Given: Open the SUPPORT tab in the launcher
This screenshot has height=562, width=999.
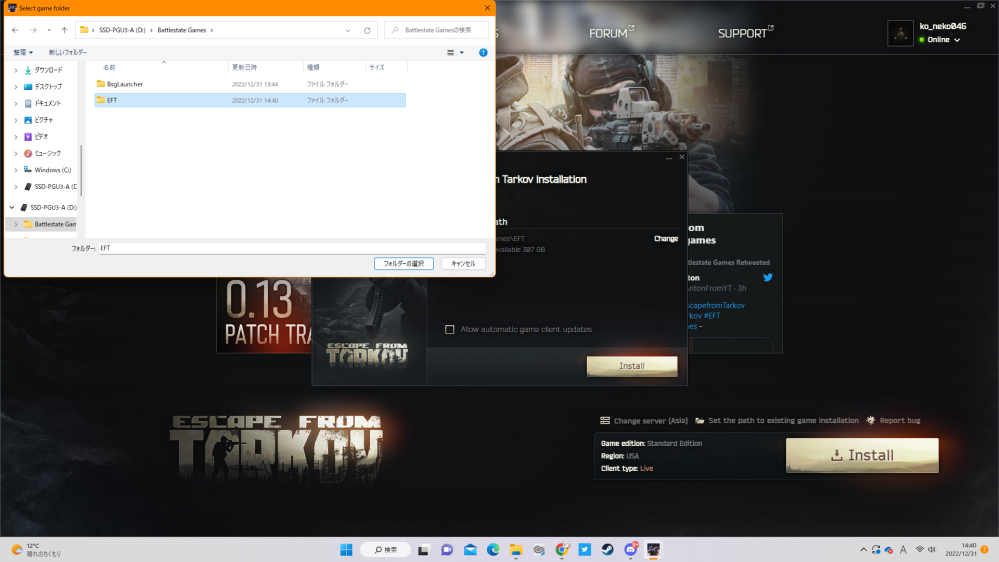Looking at the screenshot, I should 742,33.
